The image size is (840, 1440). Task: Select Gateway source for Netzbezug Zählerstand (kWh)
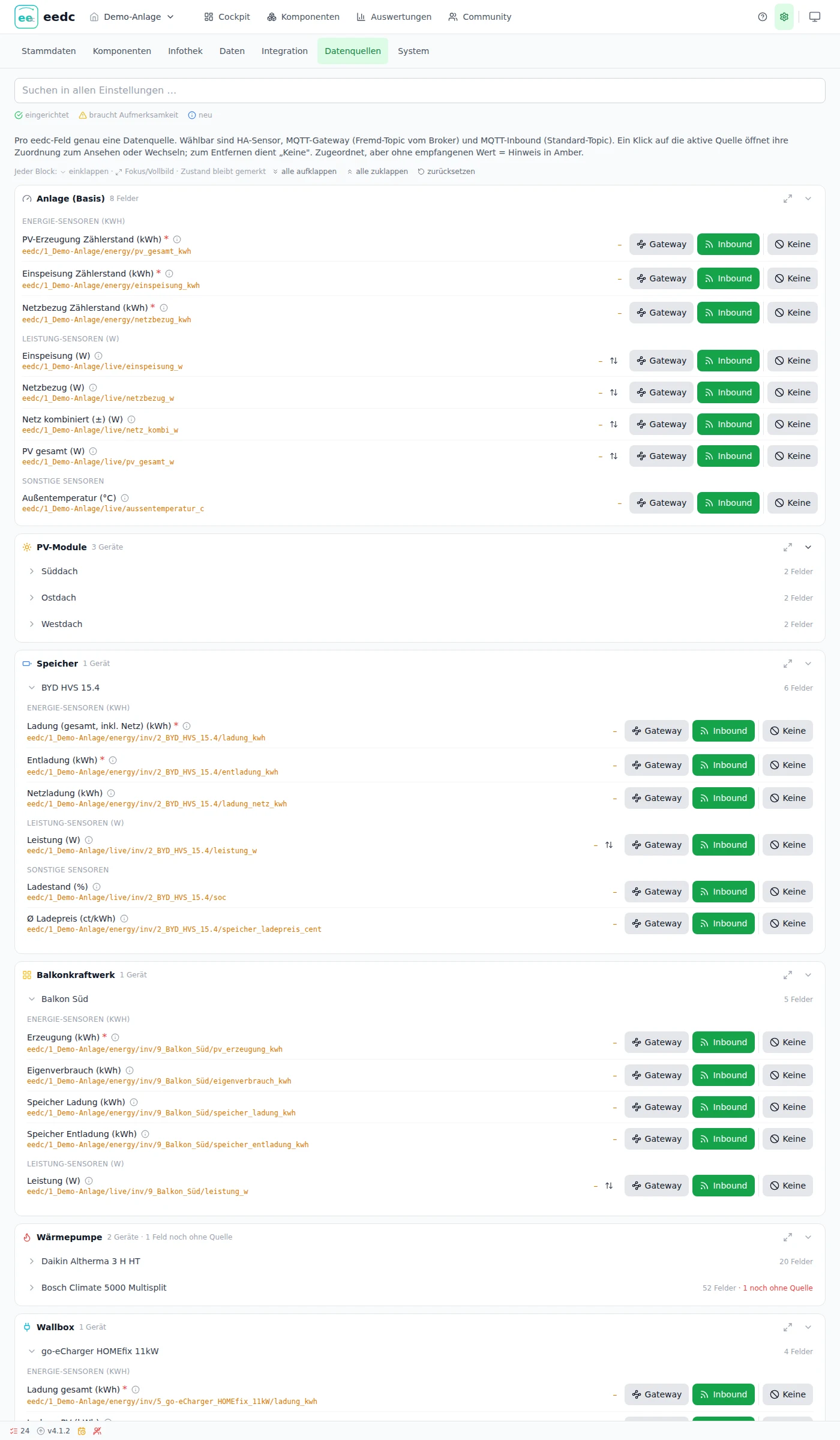point(661,313)
